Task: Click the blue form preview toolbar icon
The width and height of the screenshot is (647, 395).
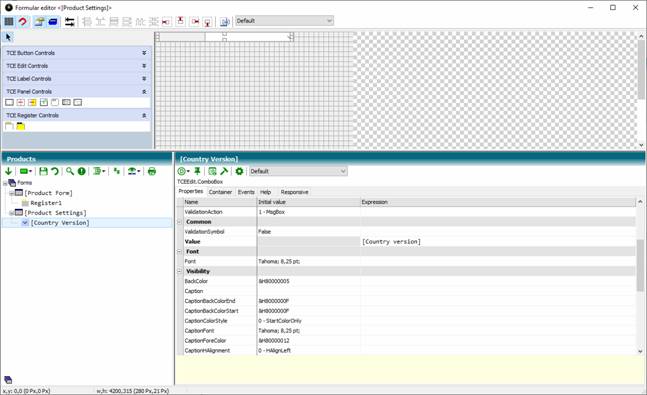Action: pos(224,21)
